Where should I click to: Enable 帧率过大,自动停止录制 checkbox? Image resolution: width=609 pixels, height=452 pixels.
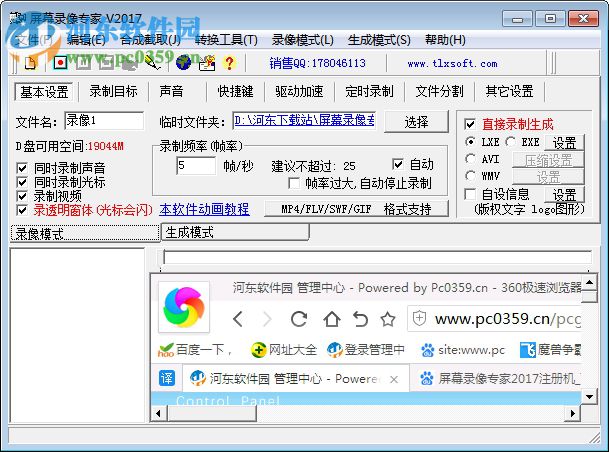pos(294,183)
